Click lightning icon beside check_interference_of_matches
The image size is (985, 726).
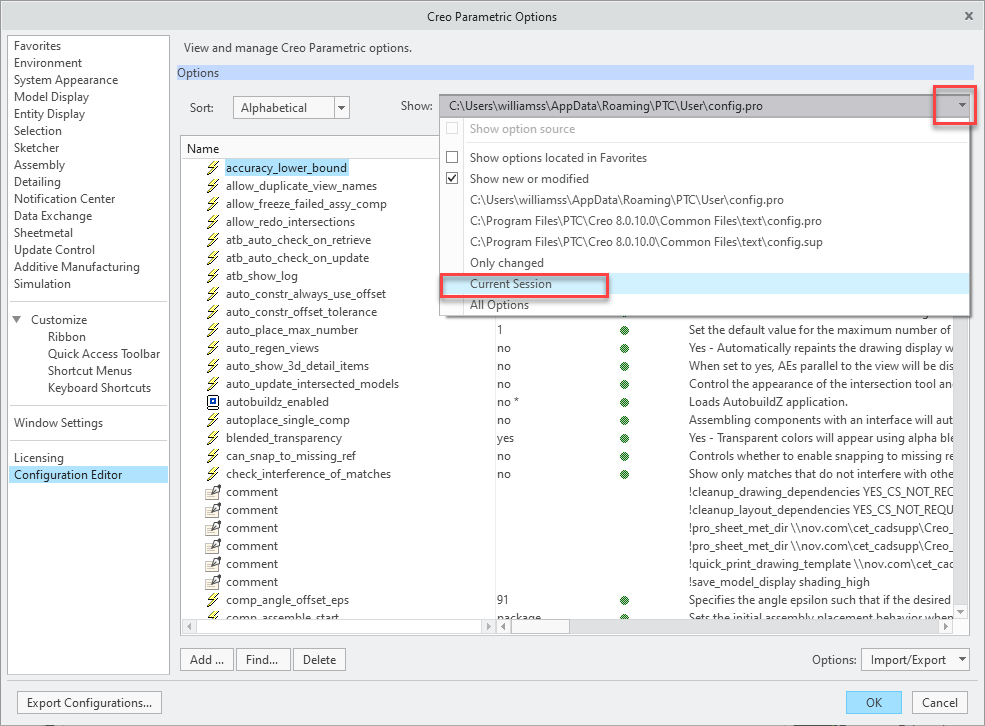pyautogui.click(x=212, y=474)
